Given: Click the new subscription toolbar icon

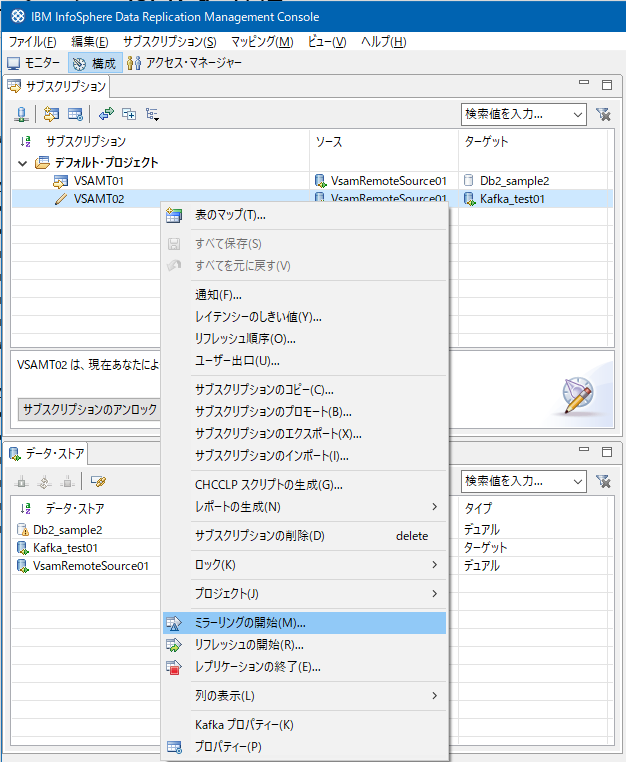Looking at the screenshot, I should 51,114.
